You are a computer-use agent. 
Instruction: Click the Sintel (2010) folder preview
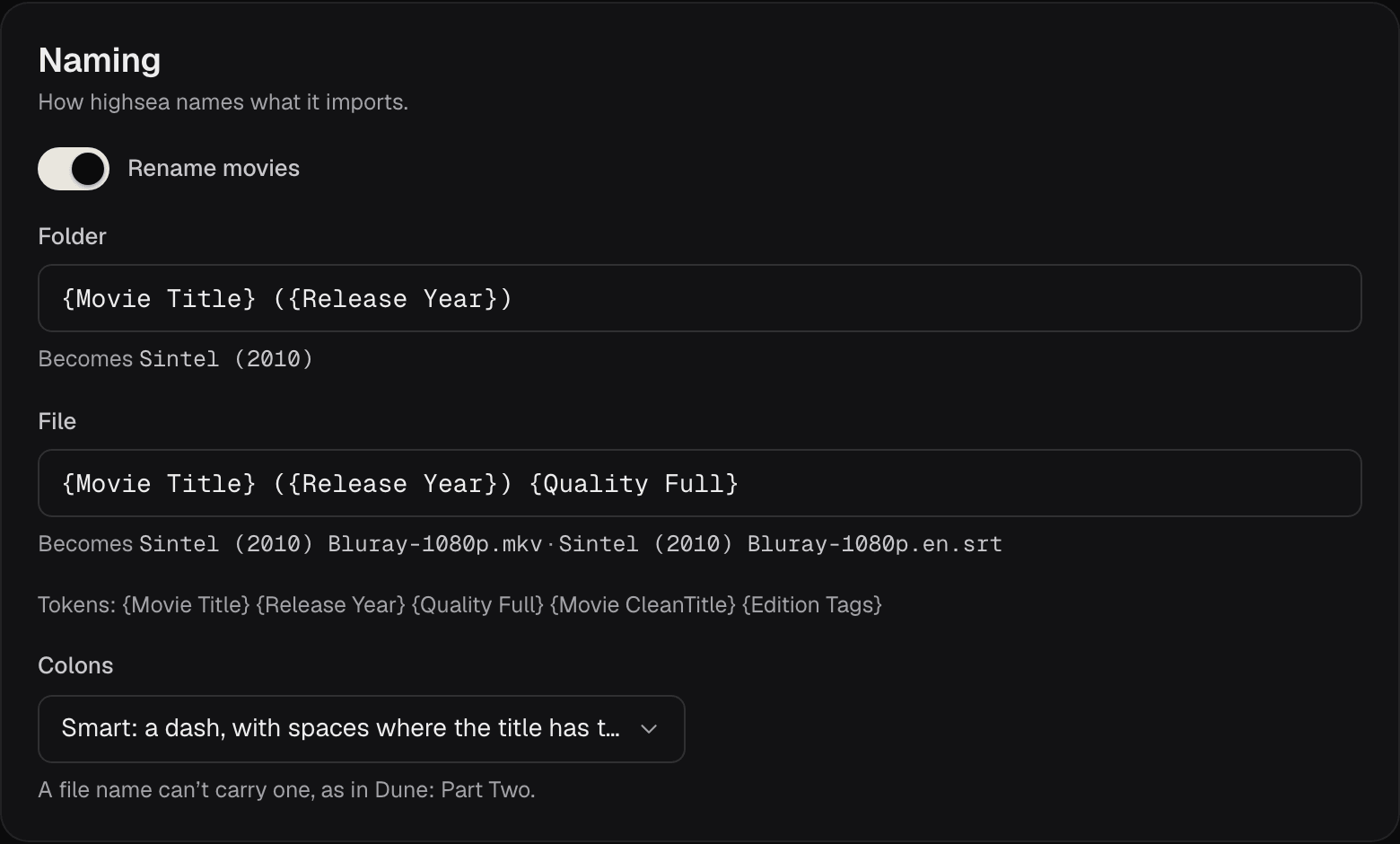[226, 359]
